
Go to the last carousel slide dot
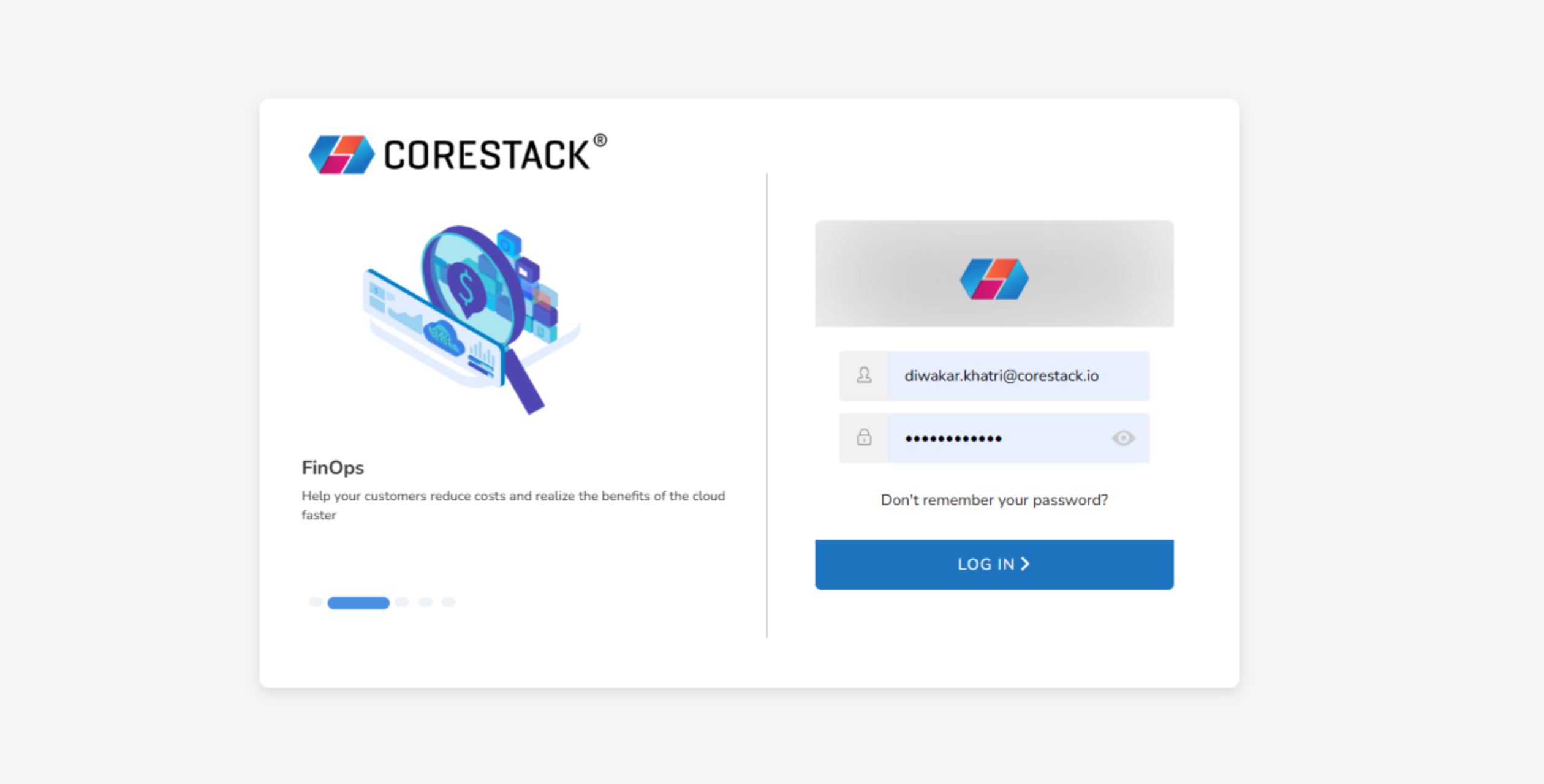click(448, 602)
